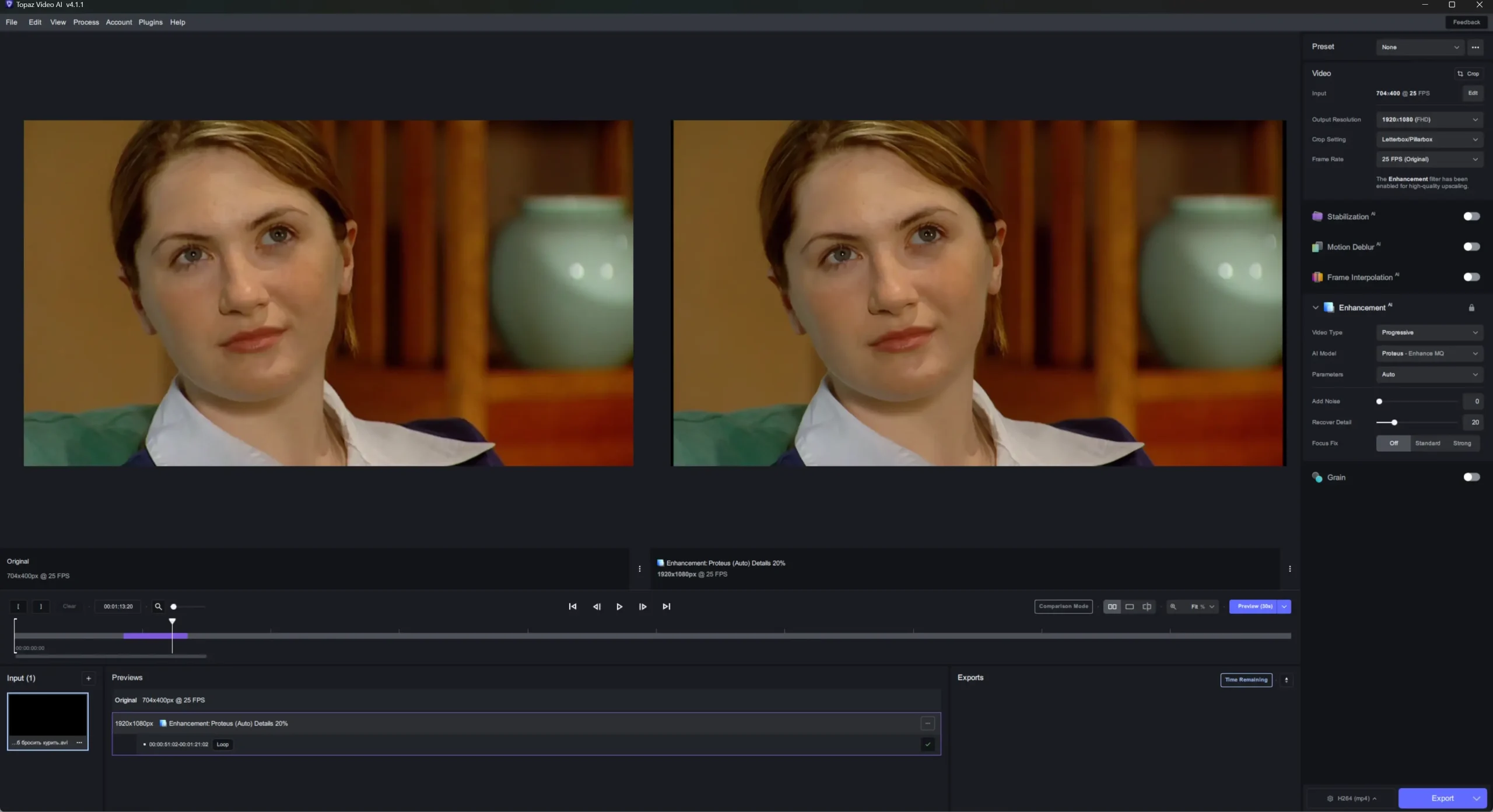Screen dimensions: 1493x812
Task: Click the timeline zoom magnifier icon
Action: (158, 606)
